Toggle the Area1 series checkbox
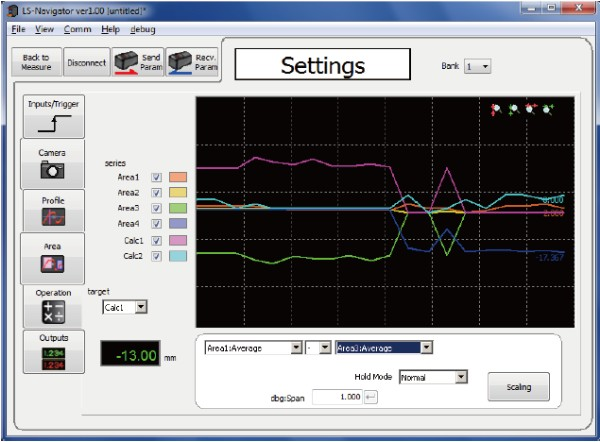 click(156, 177)
